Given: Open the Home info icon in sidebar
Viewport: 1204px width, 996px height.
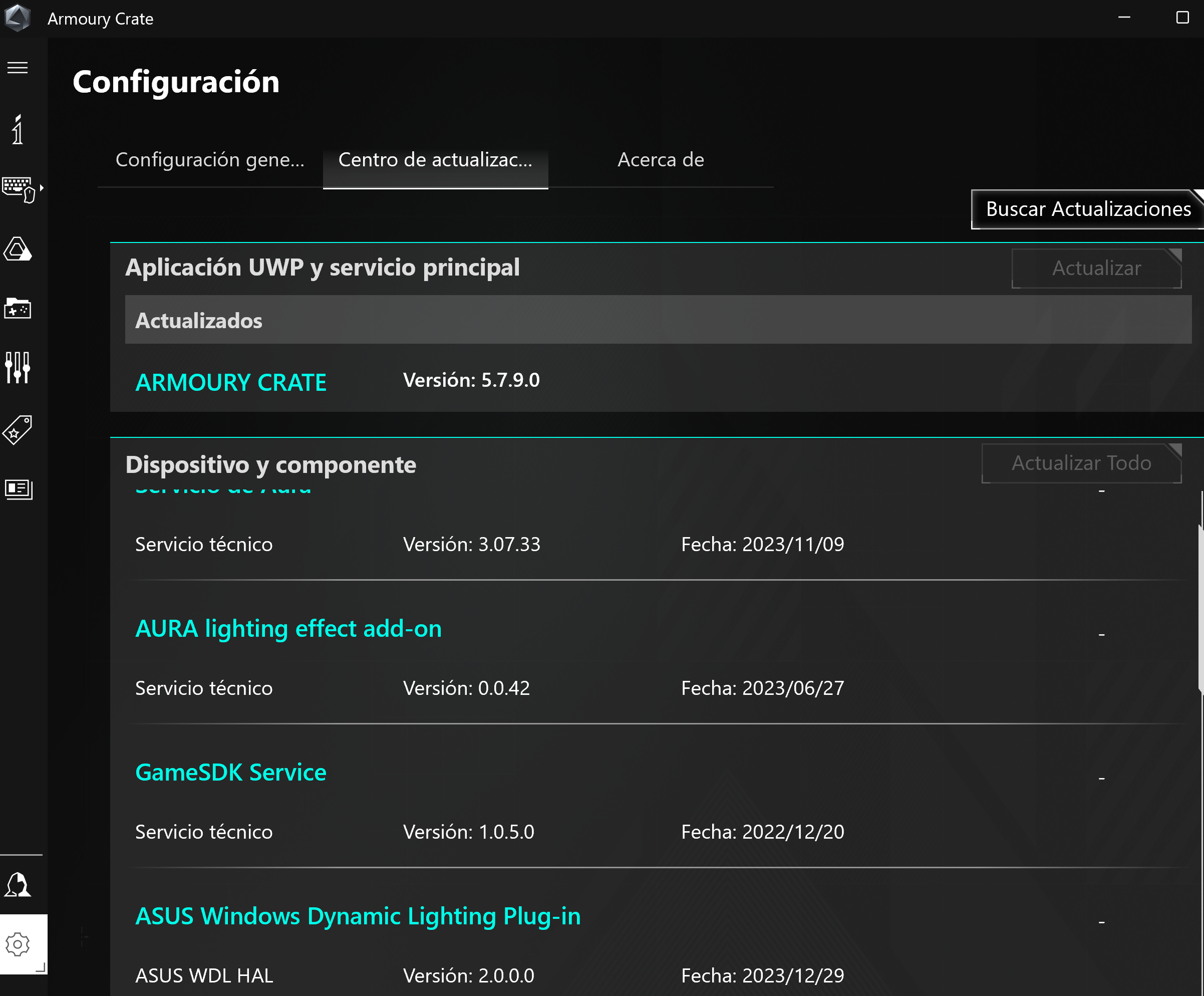Looking at the screenshot, I should (18, 129).
